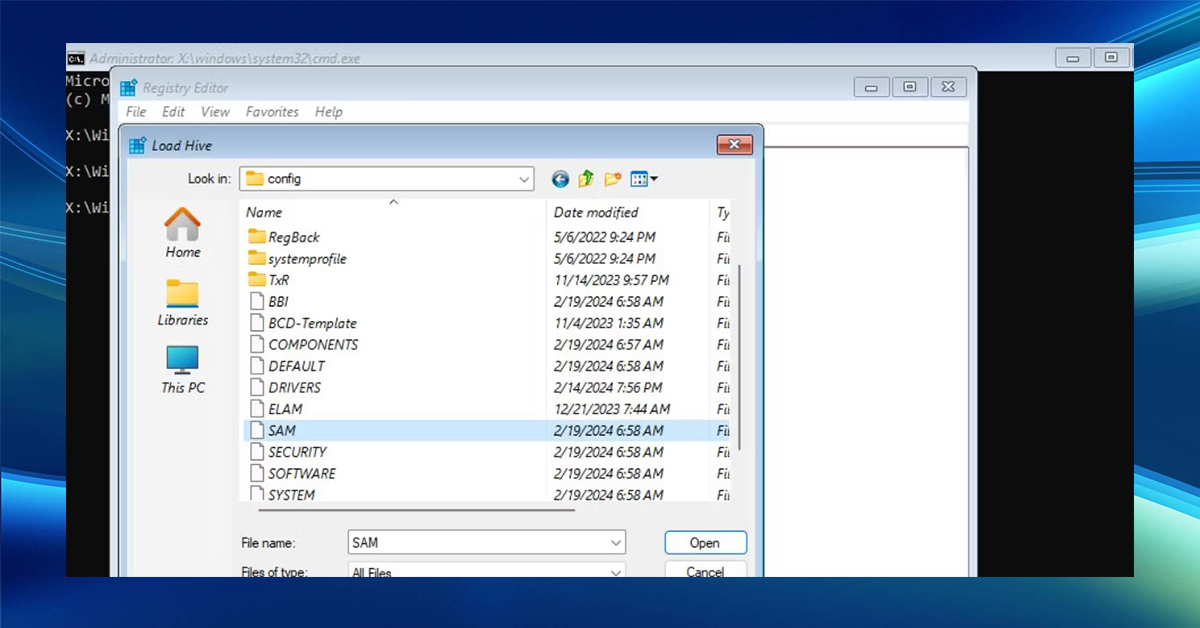Click the Go Back navigation icon
This screenshot has height=628, width=1200.
pyautogui.click(x=560, y=178)
